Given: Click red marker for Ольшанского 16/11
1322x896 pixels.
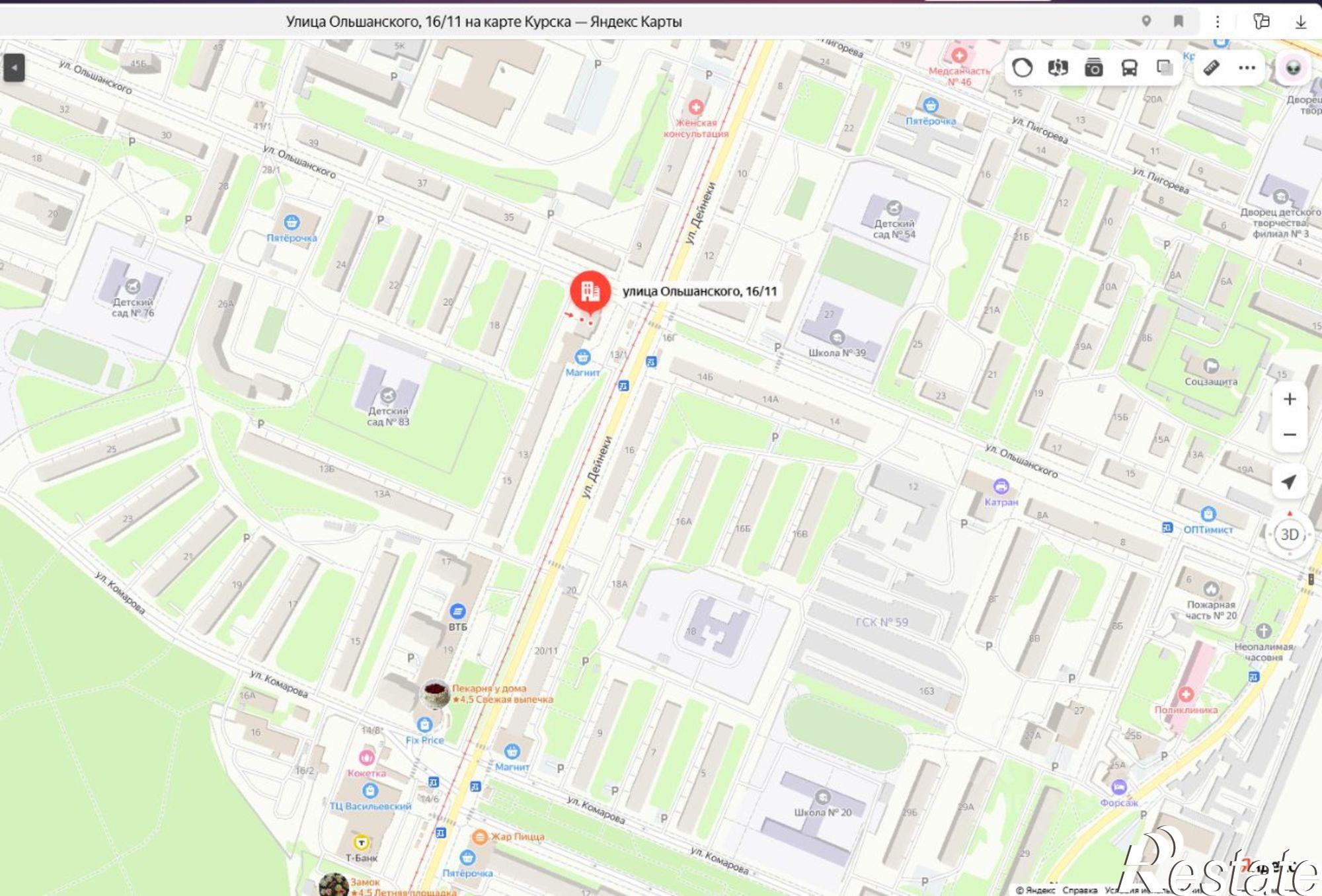Looking at the screenshot, I should point(590,291).
